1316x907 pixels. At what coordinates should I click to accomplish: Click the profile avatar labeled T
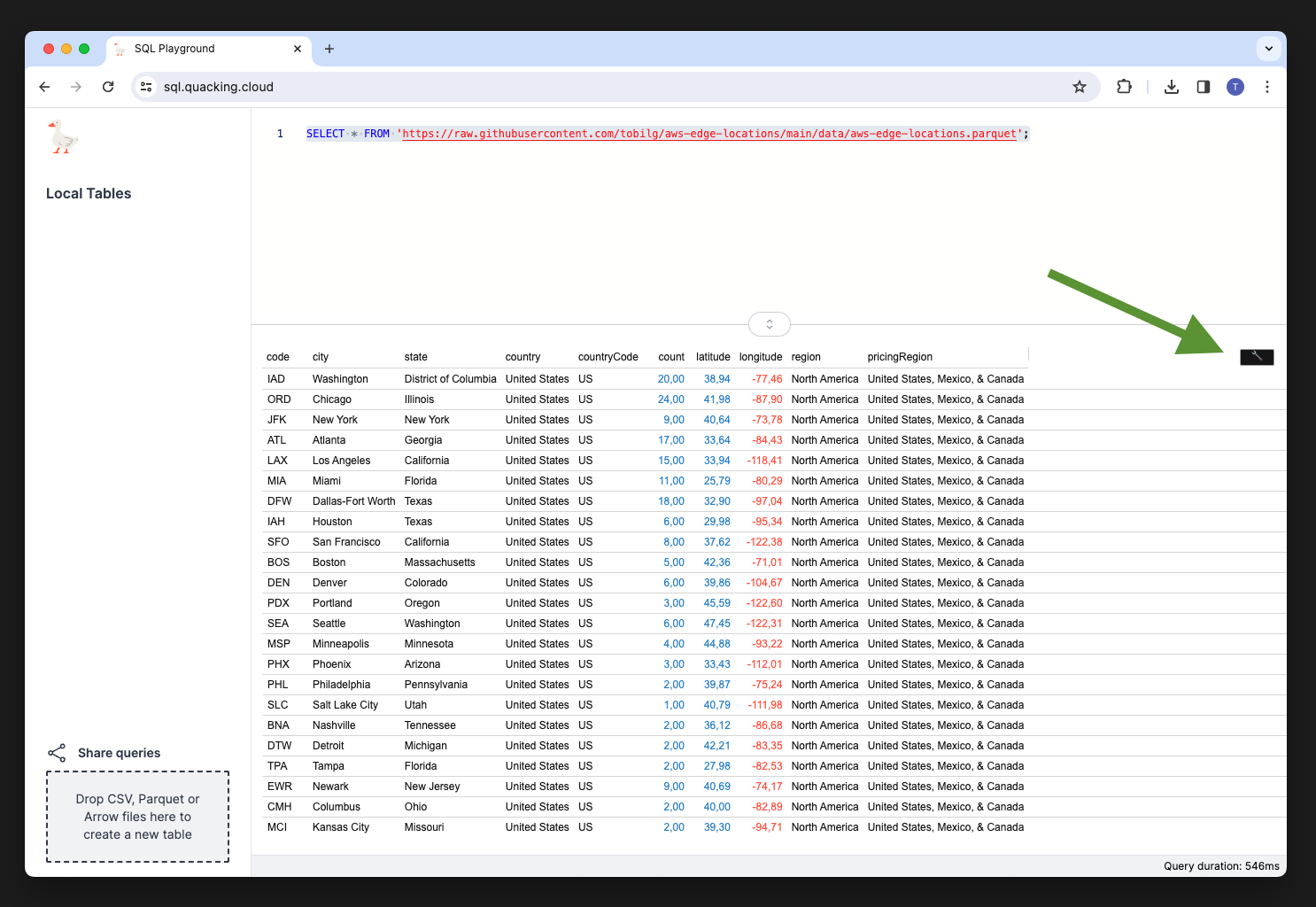point(1235,87)
